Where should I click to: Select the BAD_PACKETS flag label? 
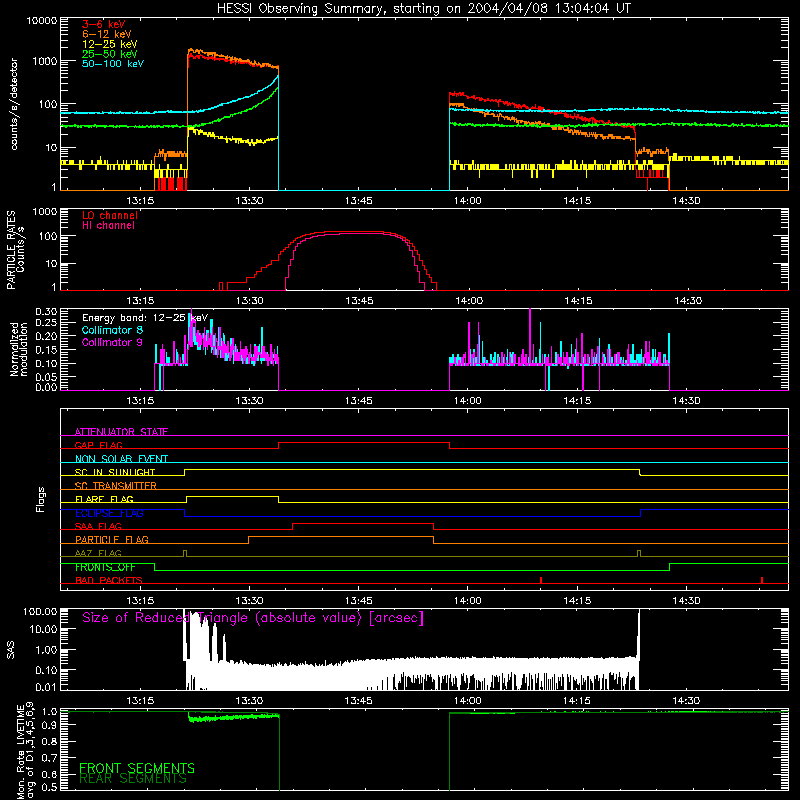click(x=109, y=580)
